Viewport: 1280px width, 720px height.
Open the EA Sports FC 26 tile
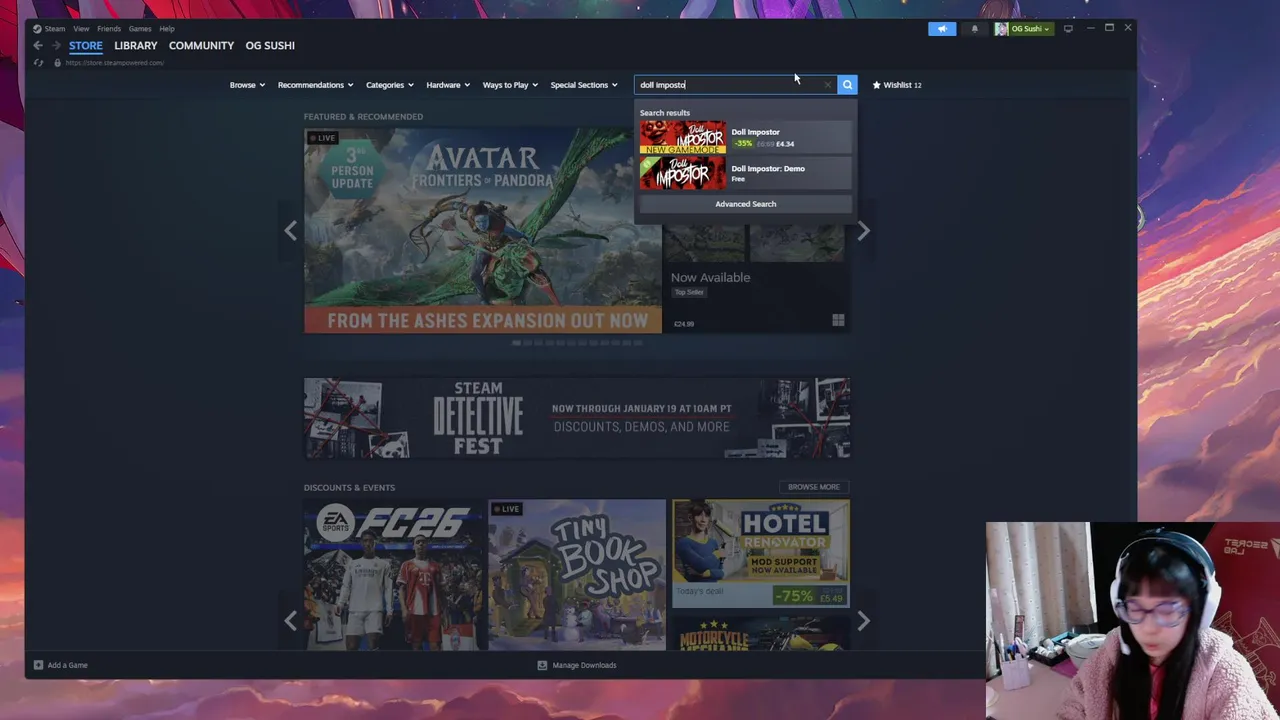[393, 575]
